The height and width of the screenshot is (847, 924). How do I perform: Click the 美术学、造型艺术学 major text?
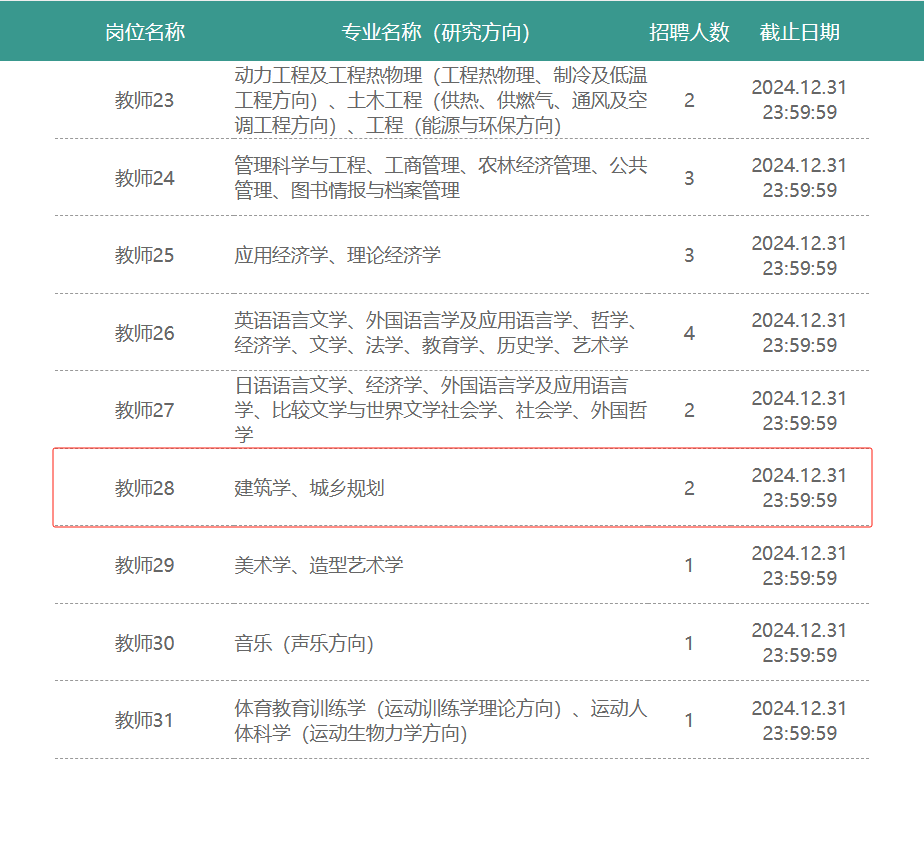coord(318,565)
